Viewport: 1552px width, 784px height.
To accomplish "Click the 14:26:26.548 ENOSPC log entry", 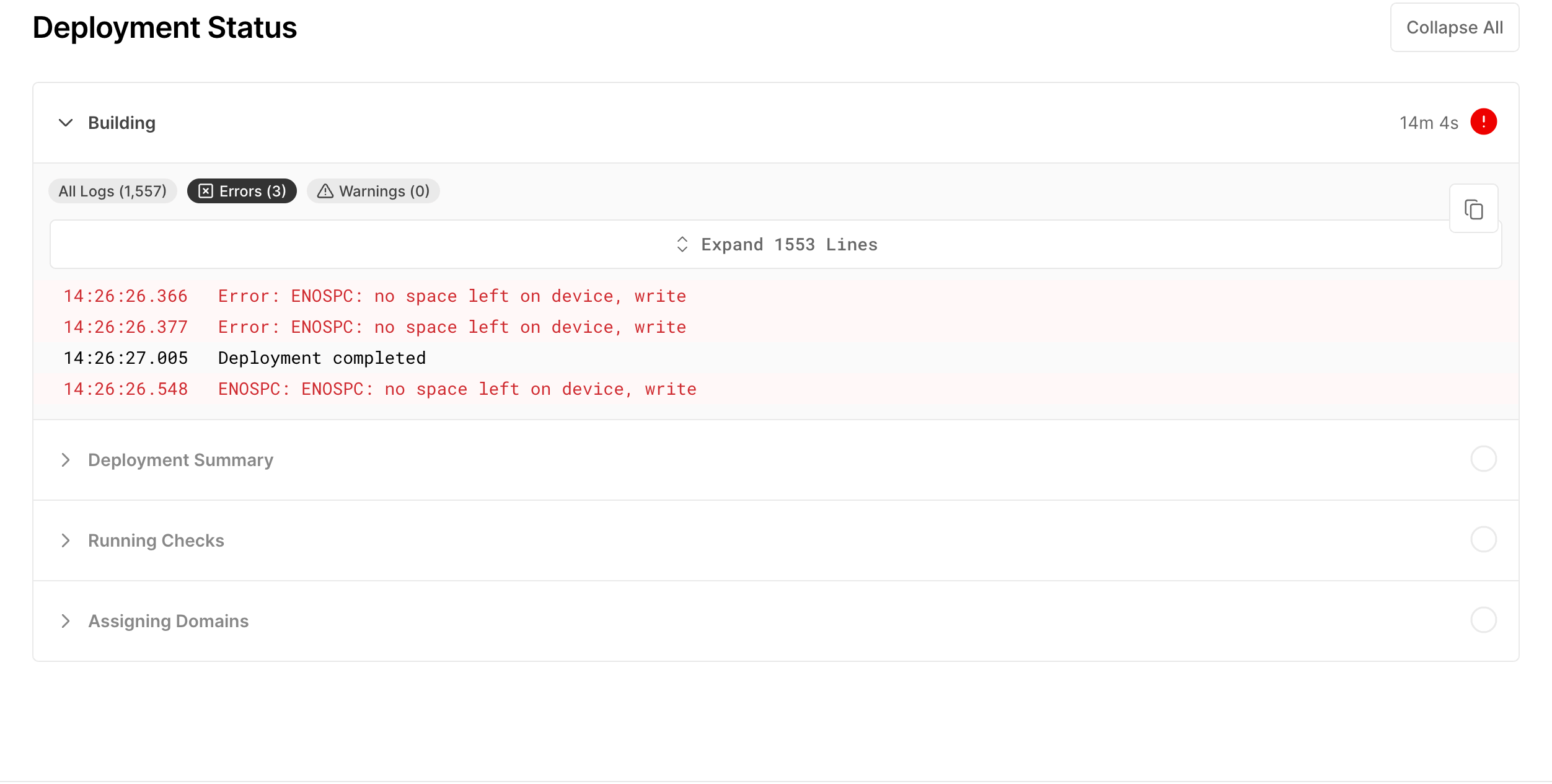I will [x=456, y=389].
